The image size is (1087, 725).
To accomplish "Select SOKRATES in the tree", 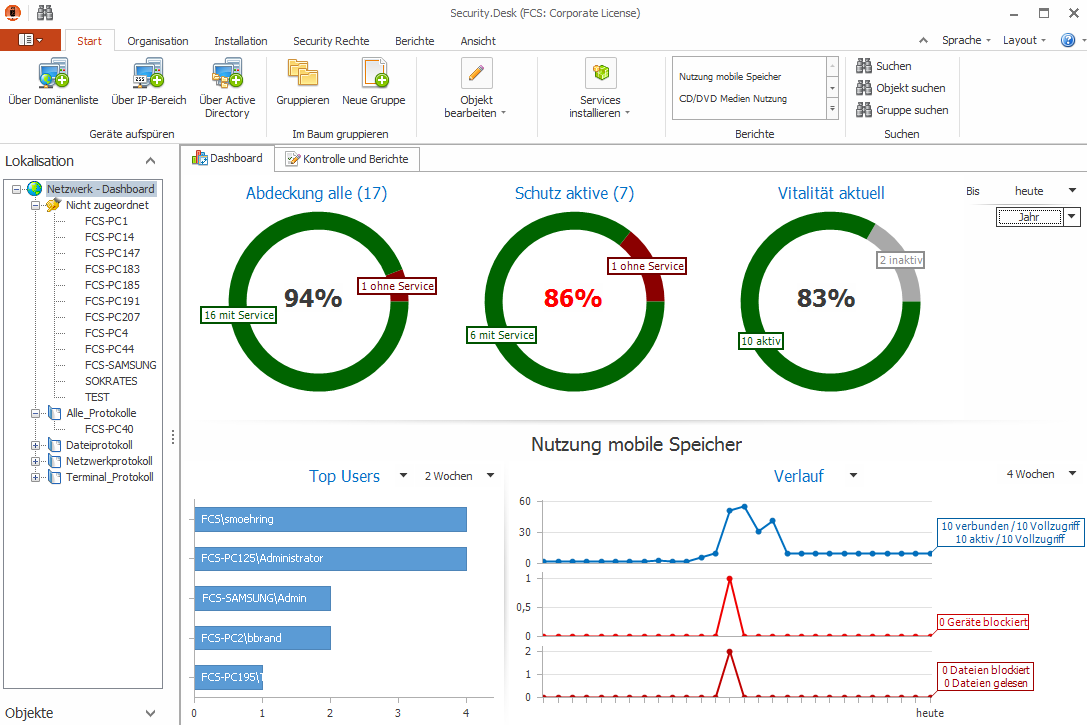I will pos(111,381).
